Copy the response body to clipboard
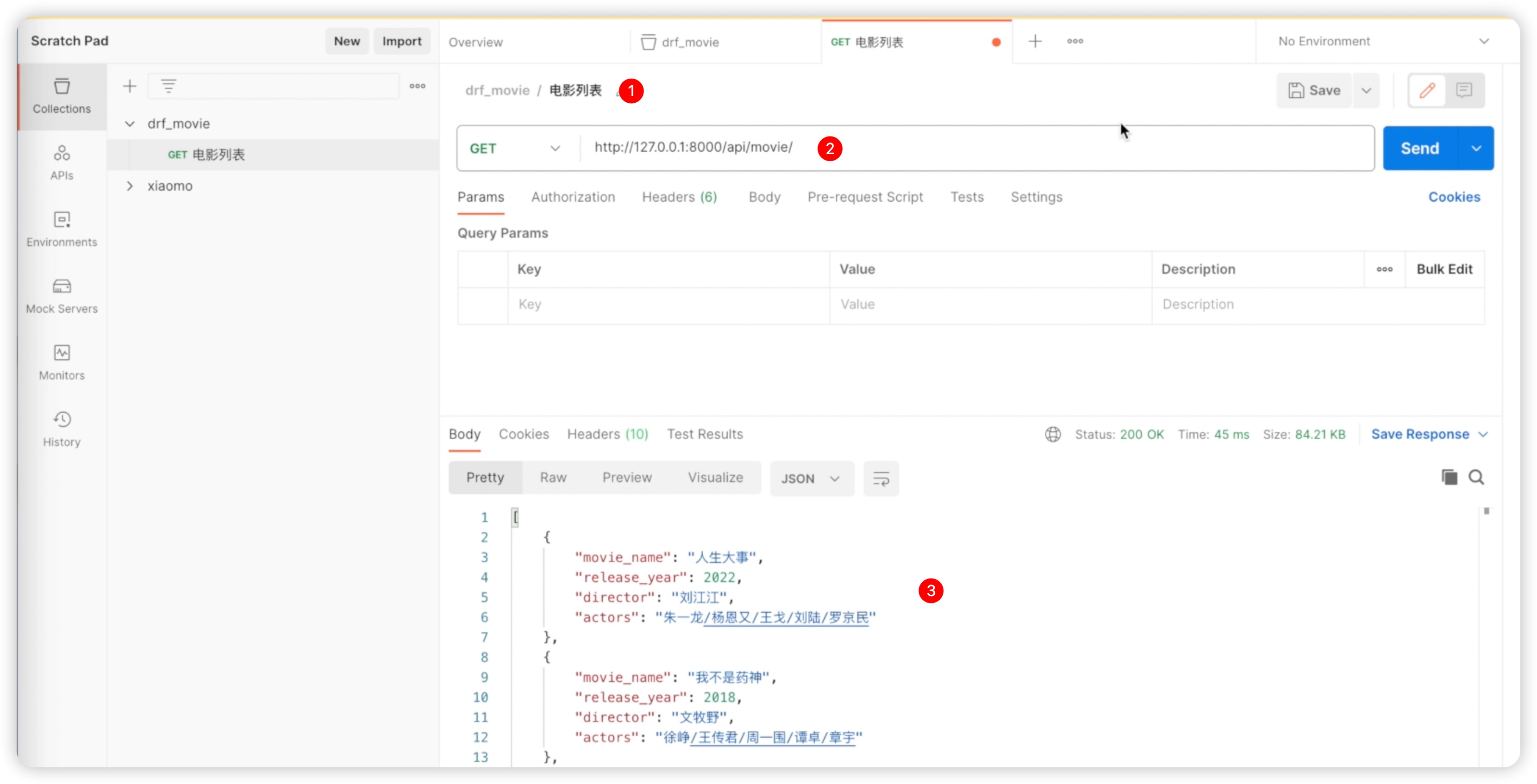 click(1450, 477)
